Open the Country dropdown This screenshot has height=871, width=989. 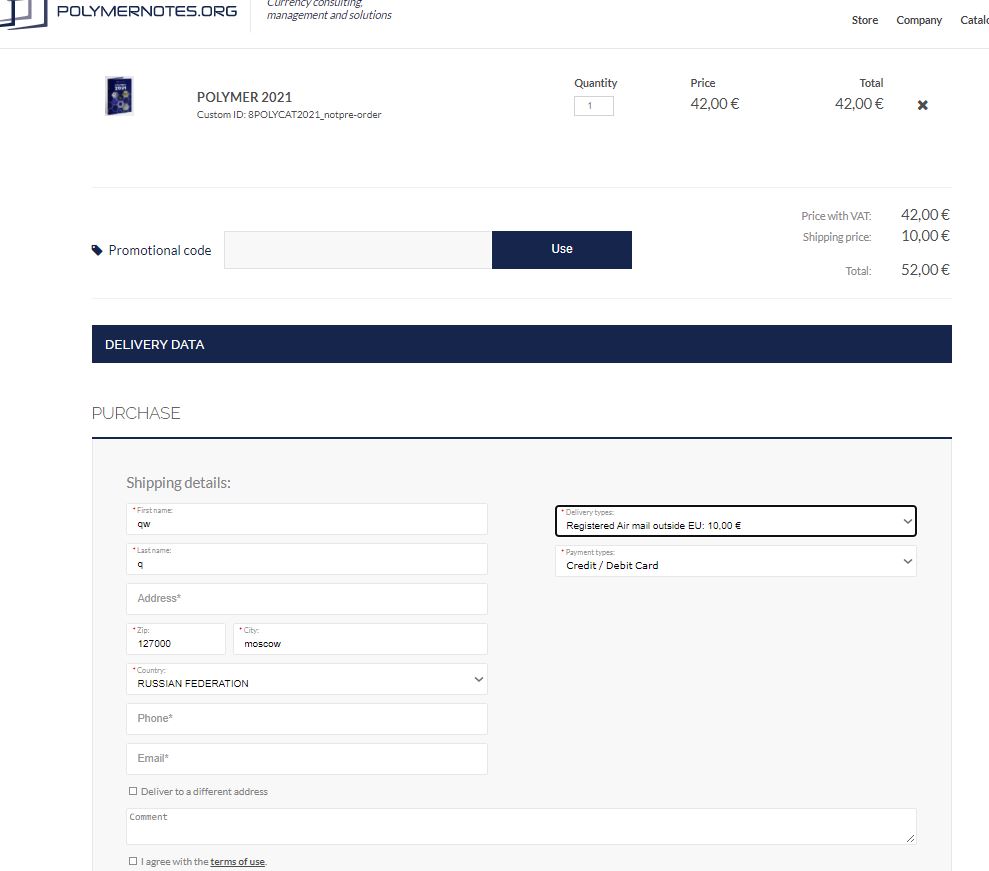point(306,679)
